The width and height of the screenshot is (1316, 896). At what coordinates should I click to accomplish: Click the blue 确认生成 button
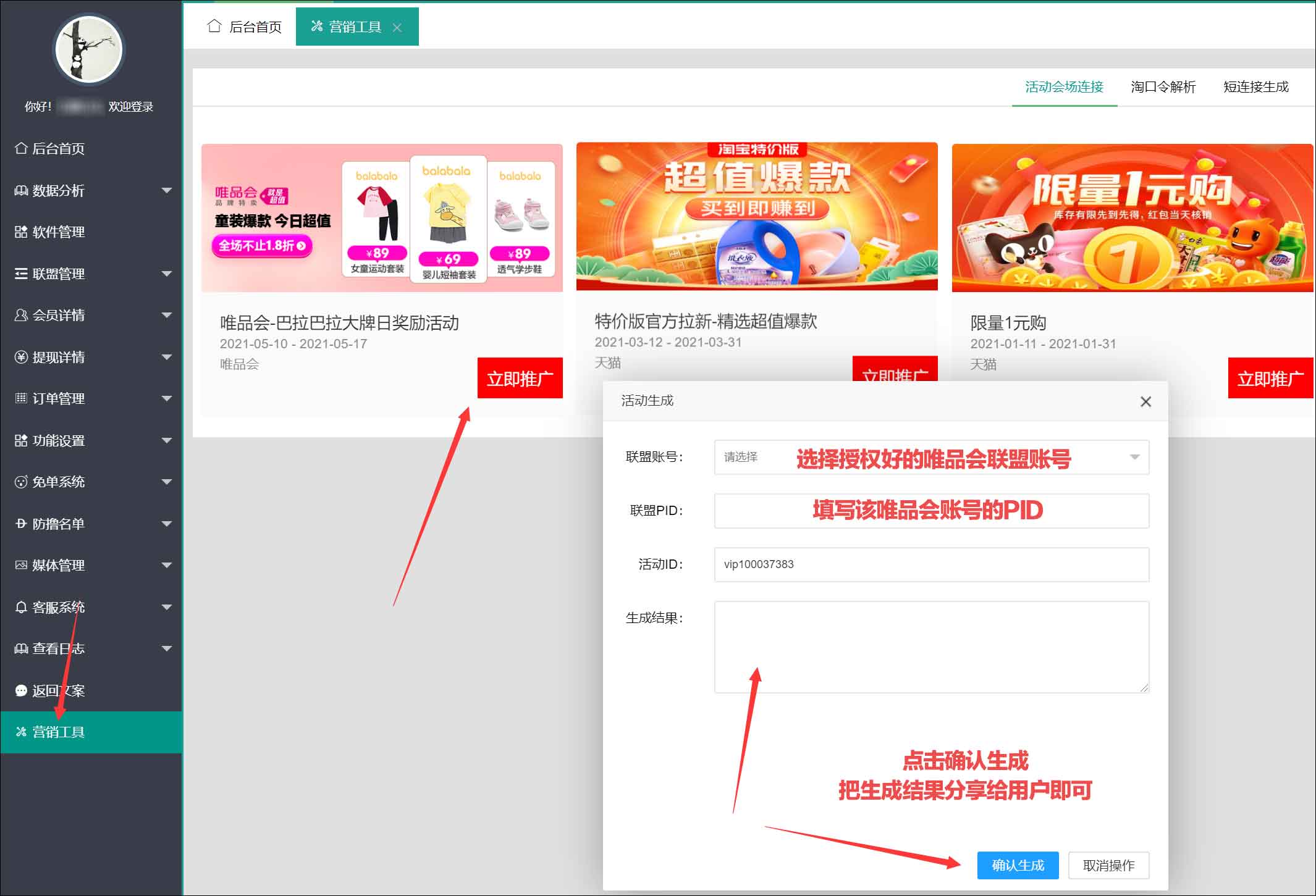1018,865
